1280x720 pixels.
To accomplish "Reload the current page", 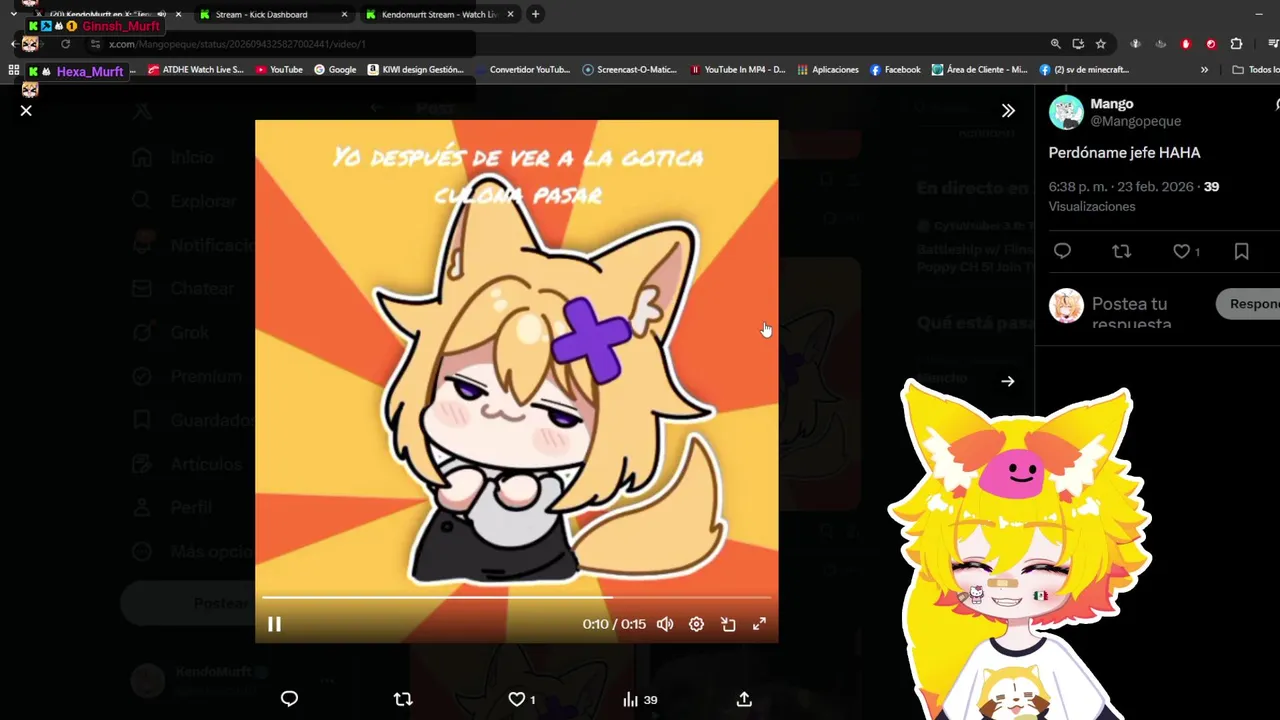I will coord(65,44).
